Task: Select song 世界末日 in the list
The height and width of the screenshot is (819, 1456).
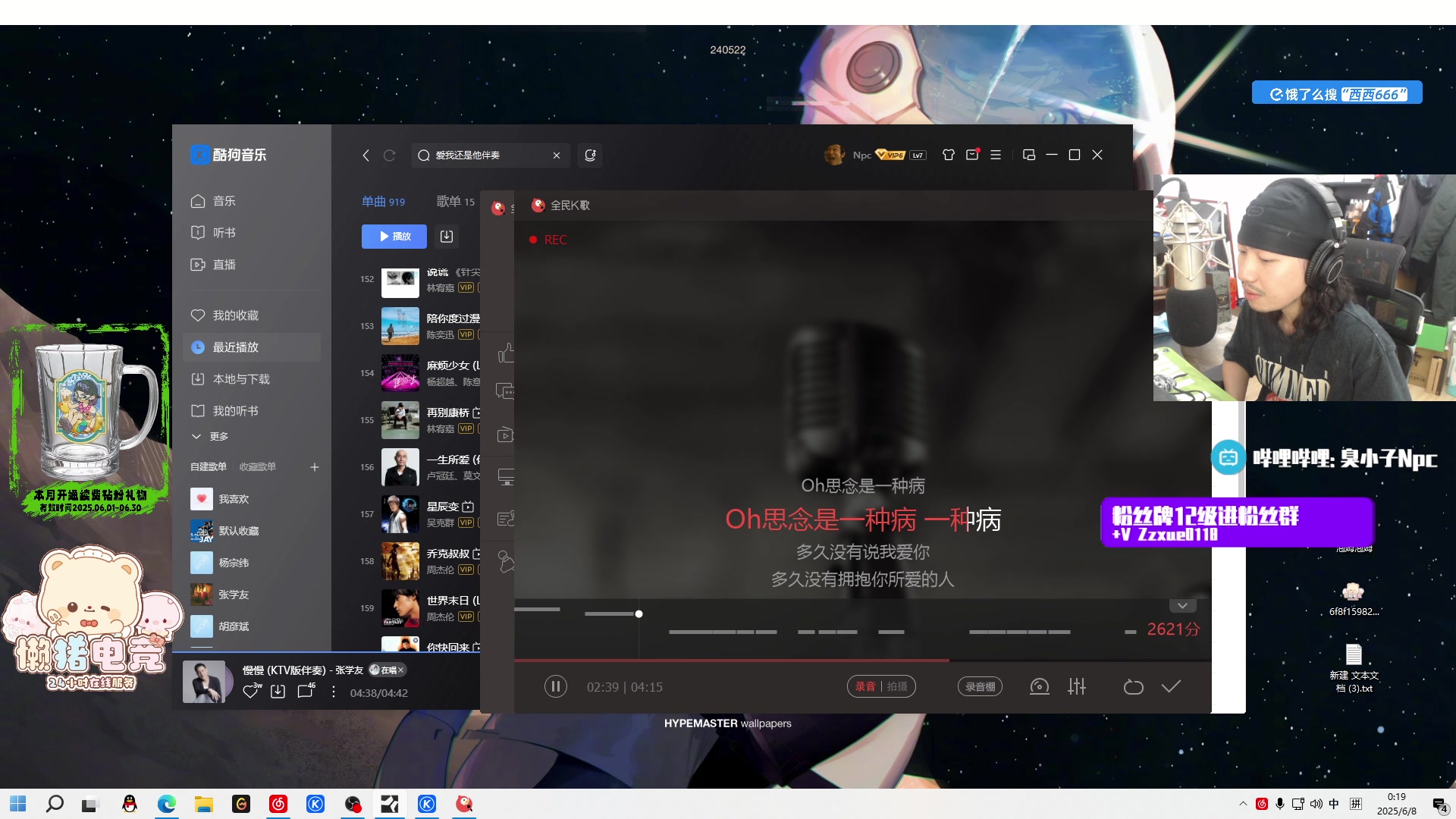Action: coord(419,608)
